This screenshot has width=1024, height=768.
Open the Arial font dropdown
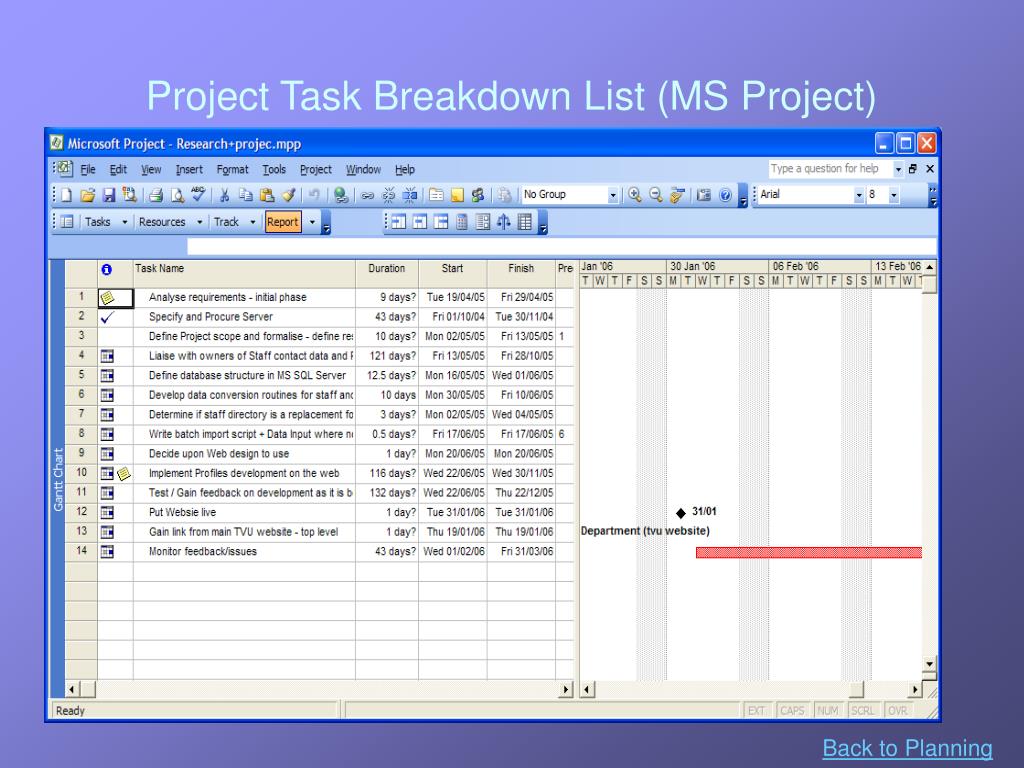pyautogui.click(x=859, y=195)
